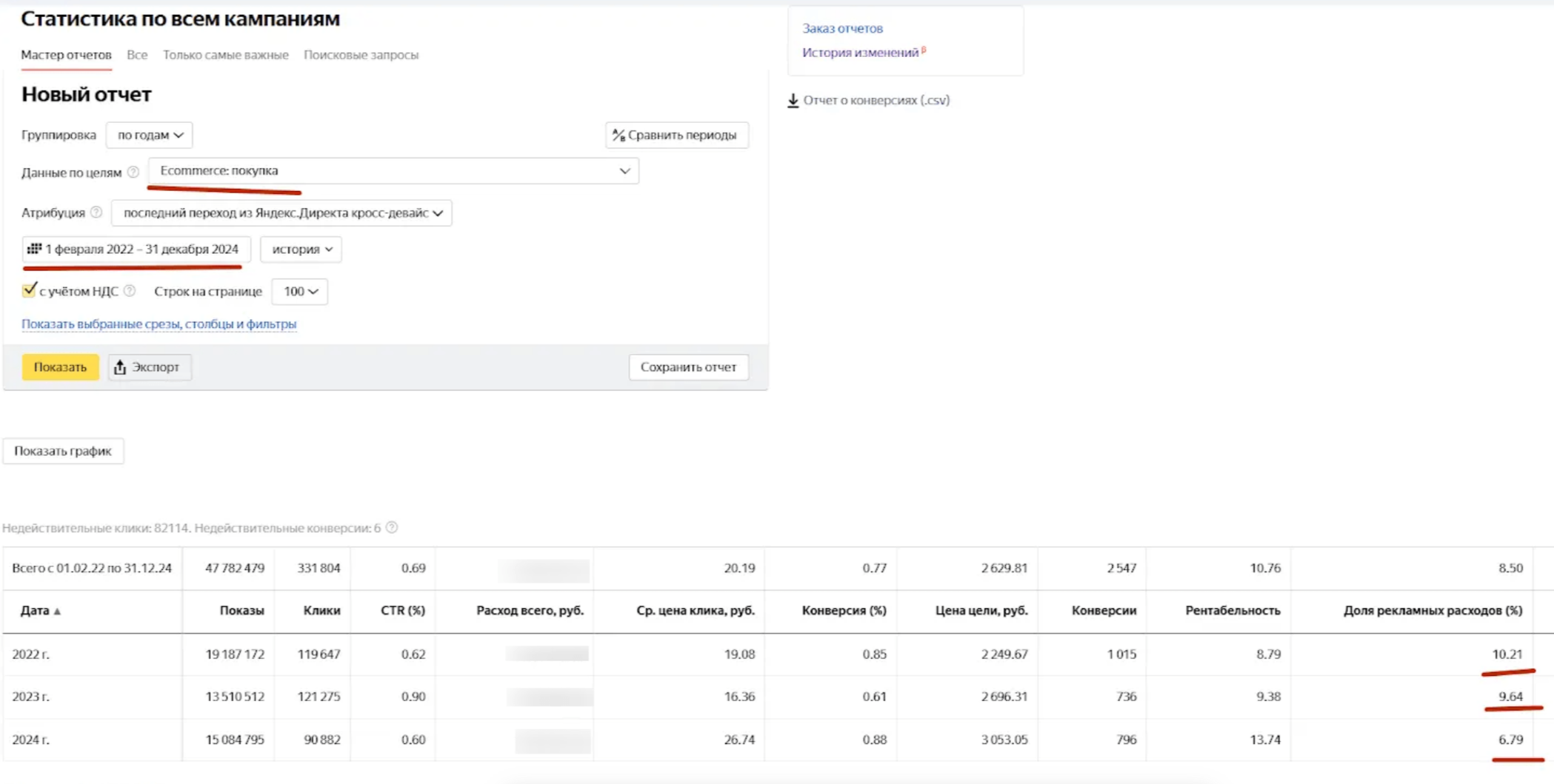Open the история dropdown

coord(301,249)
